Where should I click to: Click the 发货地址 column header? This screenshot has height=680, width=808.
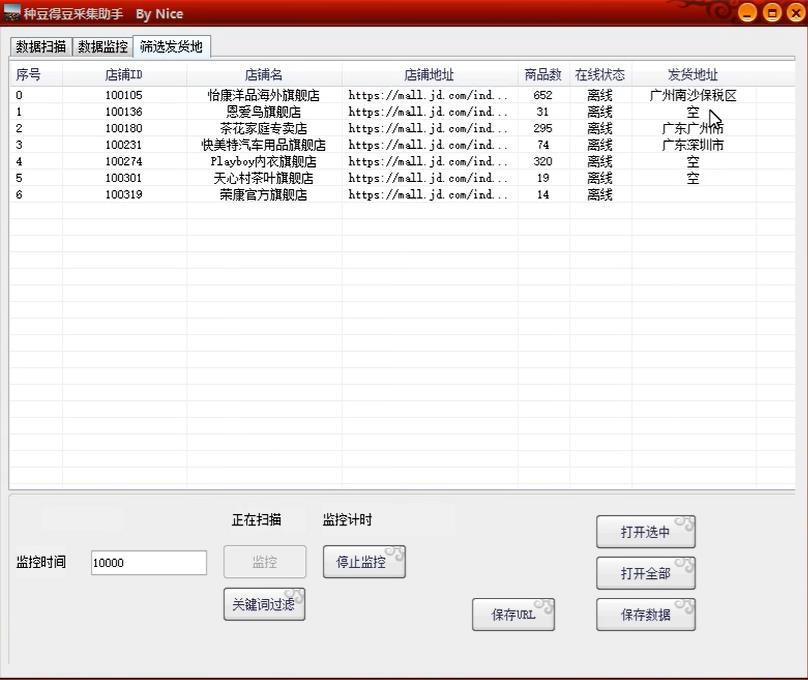pos(692,75)
